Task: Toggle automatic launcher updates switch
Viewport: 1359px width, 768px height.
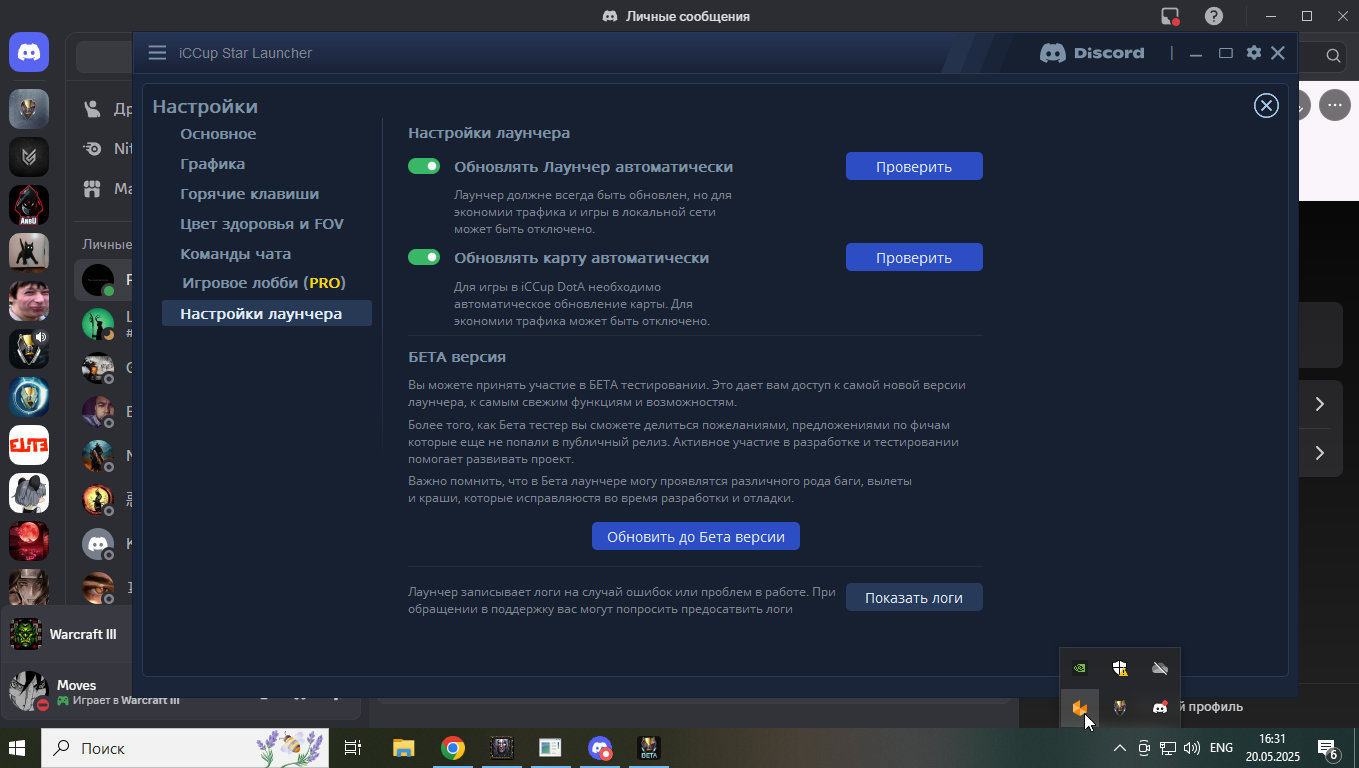Action: pos(424,166)
